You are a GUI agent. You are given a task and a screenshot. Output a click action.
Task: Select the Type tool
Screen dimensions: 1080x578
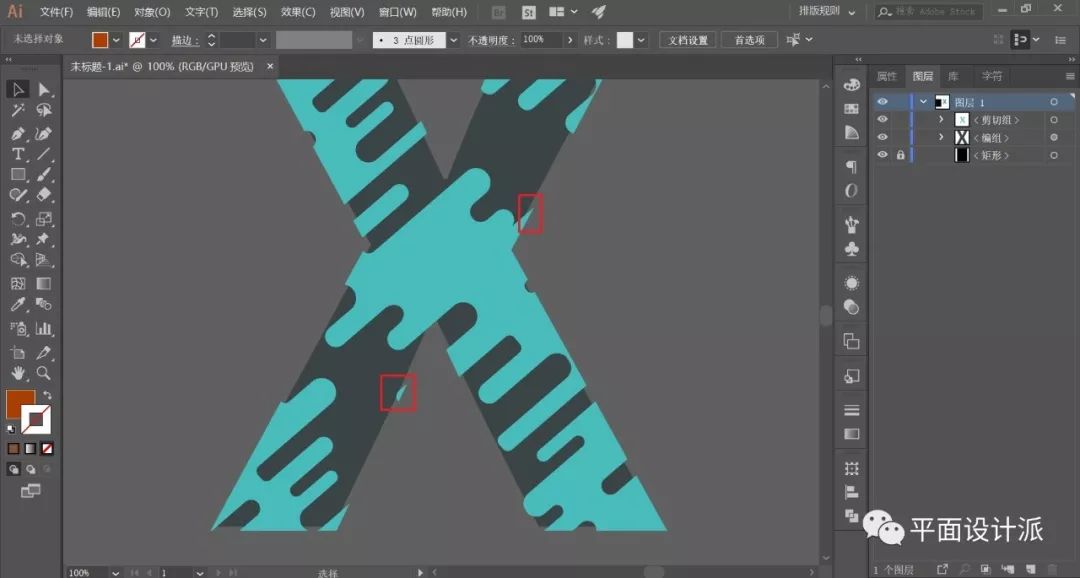[18, 154]
